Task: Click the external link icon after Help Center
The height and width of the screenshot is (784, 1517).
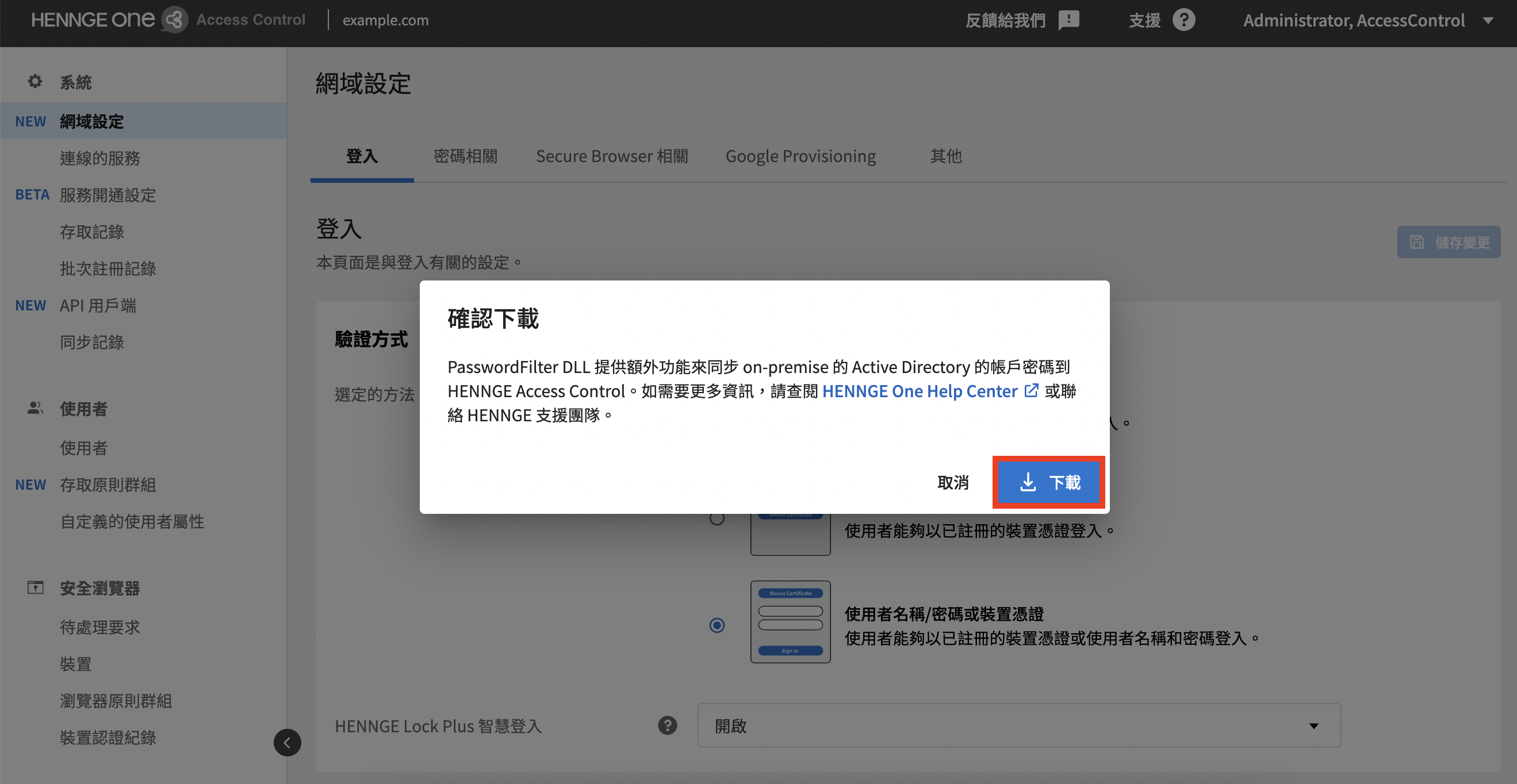Action: click(x=1031, y=390)
